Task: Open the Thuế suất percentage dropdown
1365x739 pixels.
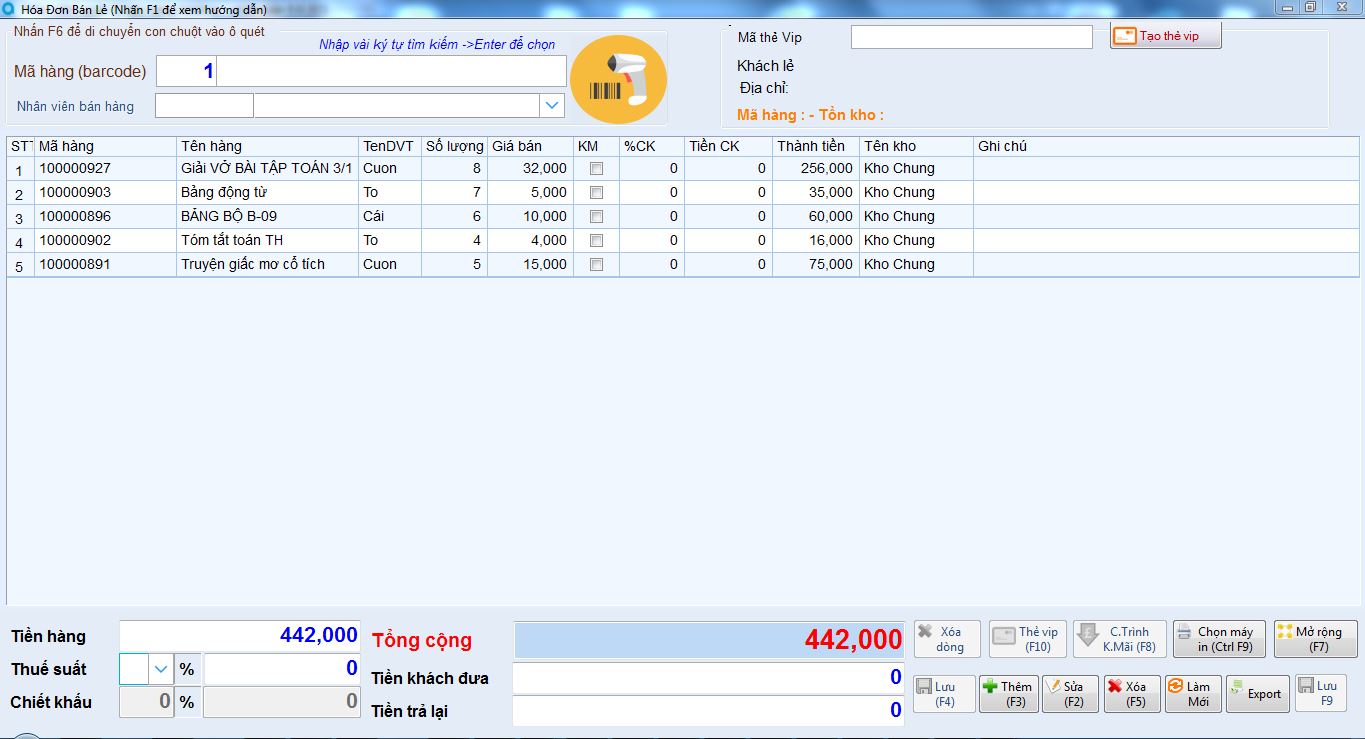Action: [161, 669]
